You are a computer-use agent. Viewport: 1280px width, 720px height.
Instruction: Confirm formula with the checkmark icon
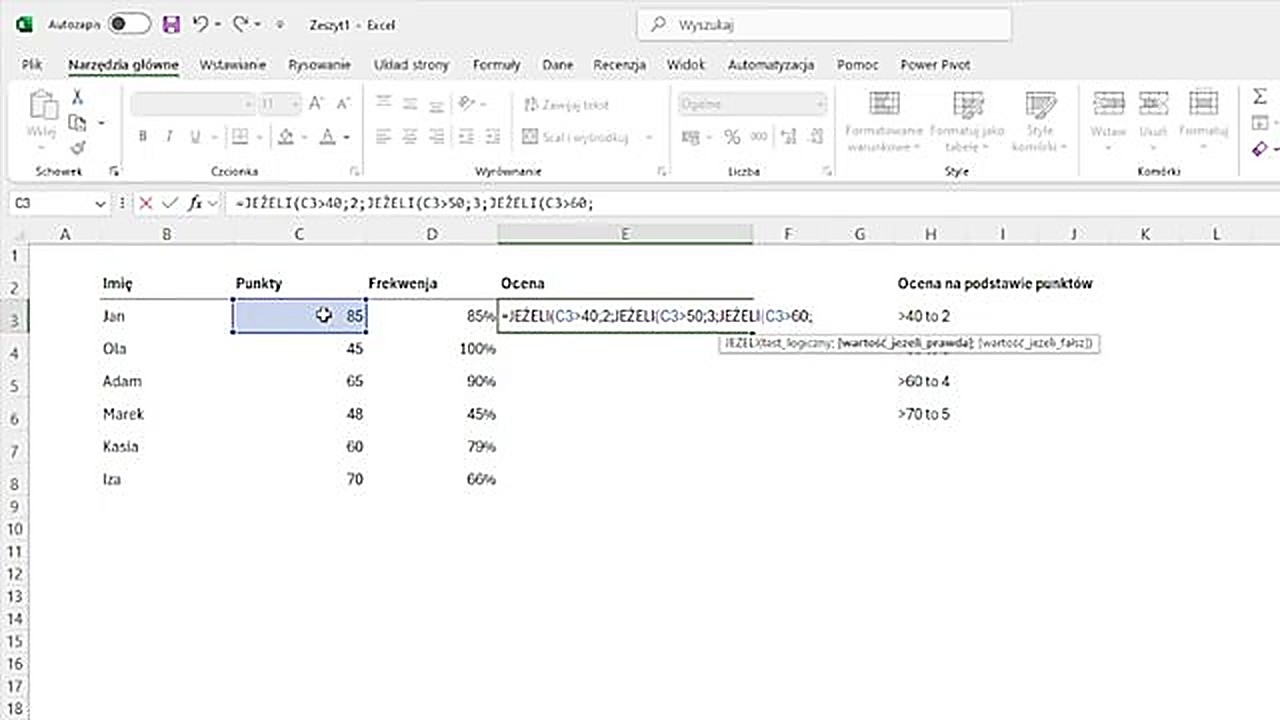(x=171, y=203)
